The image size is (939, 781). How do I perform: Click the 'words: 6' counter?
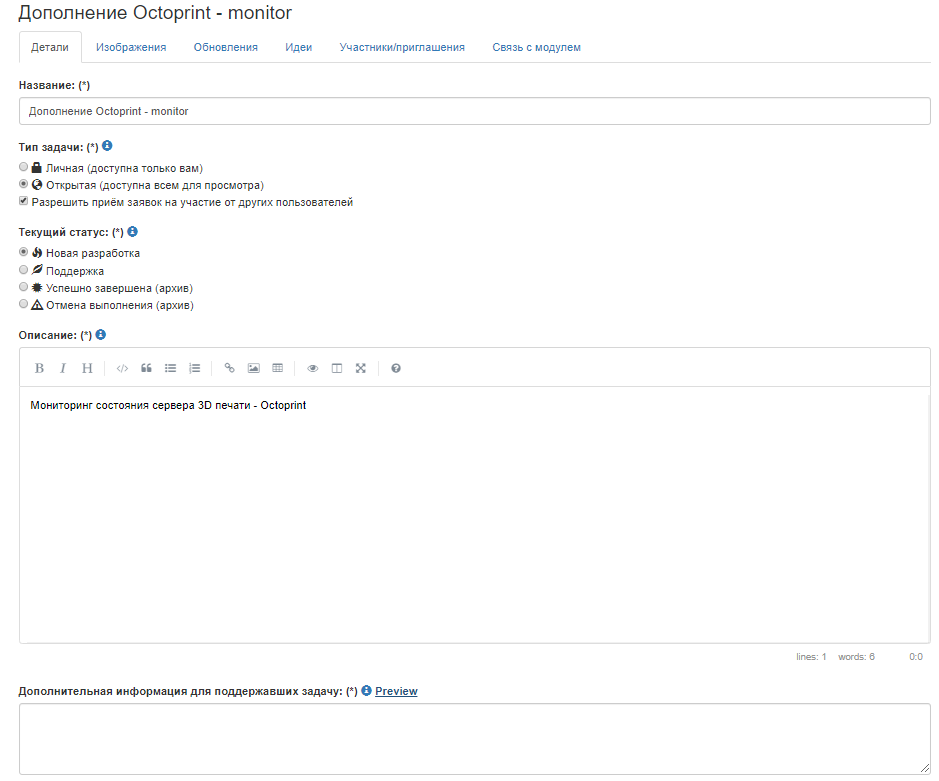pos(856,657)
